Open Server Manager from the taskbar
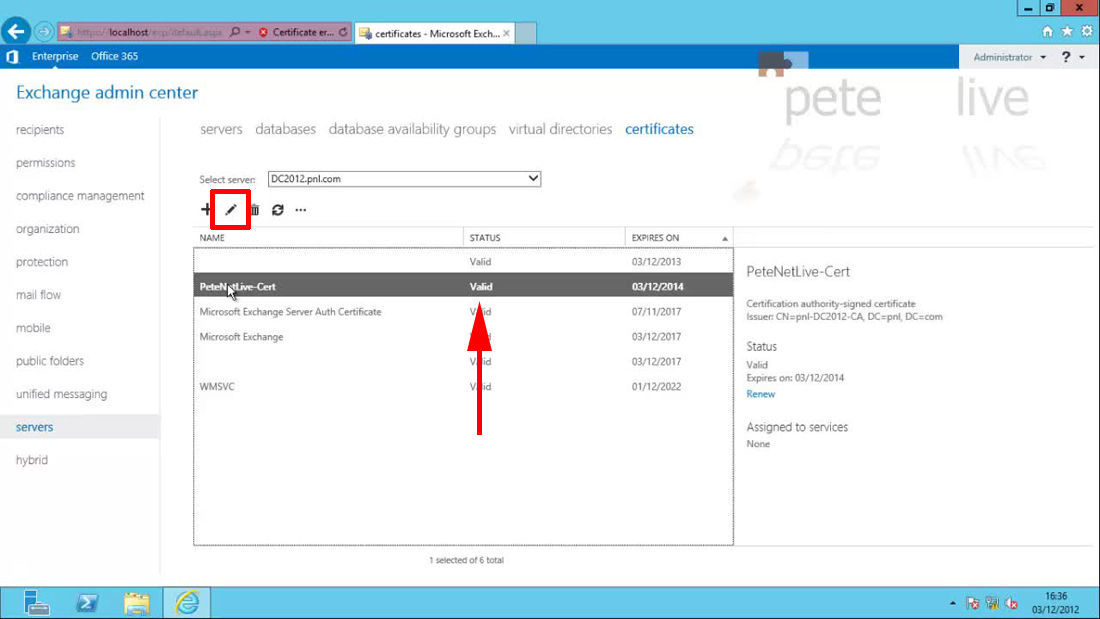1100x619 pixels. [35, 603]
